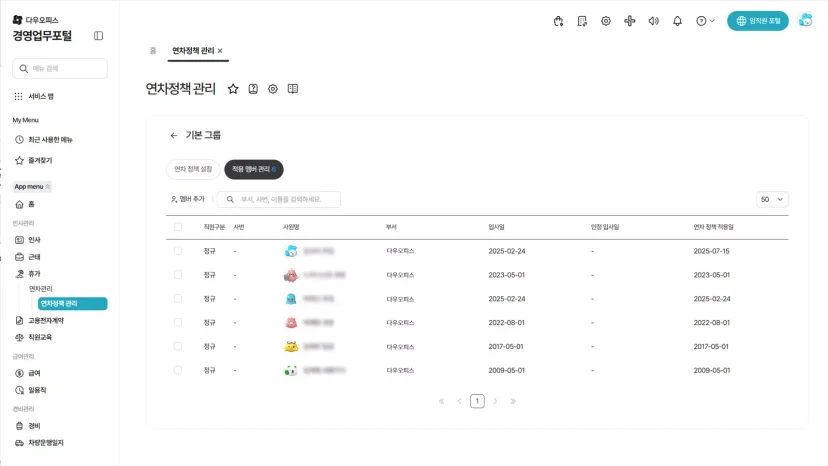Open the 직원교육 menu
This screenshot has width=828, height=466.
pyautogui.click(x=34, y=337)
